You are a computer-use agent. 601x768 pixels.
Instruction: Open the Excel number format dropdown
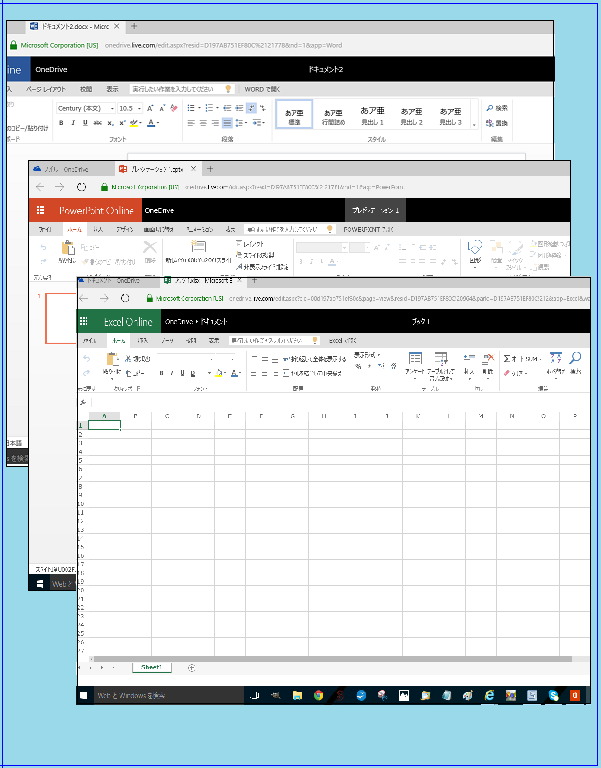[367, 355]
